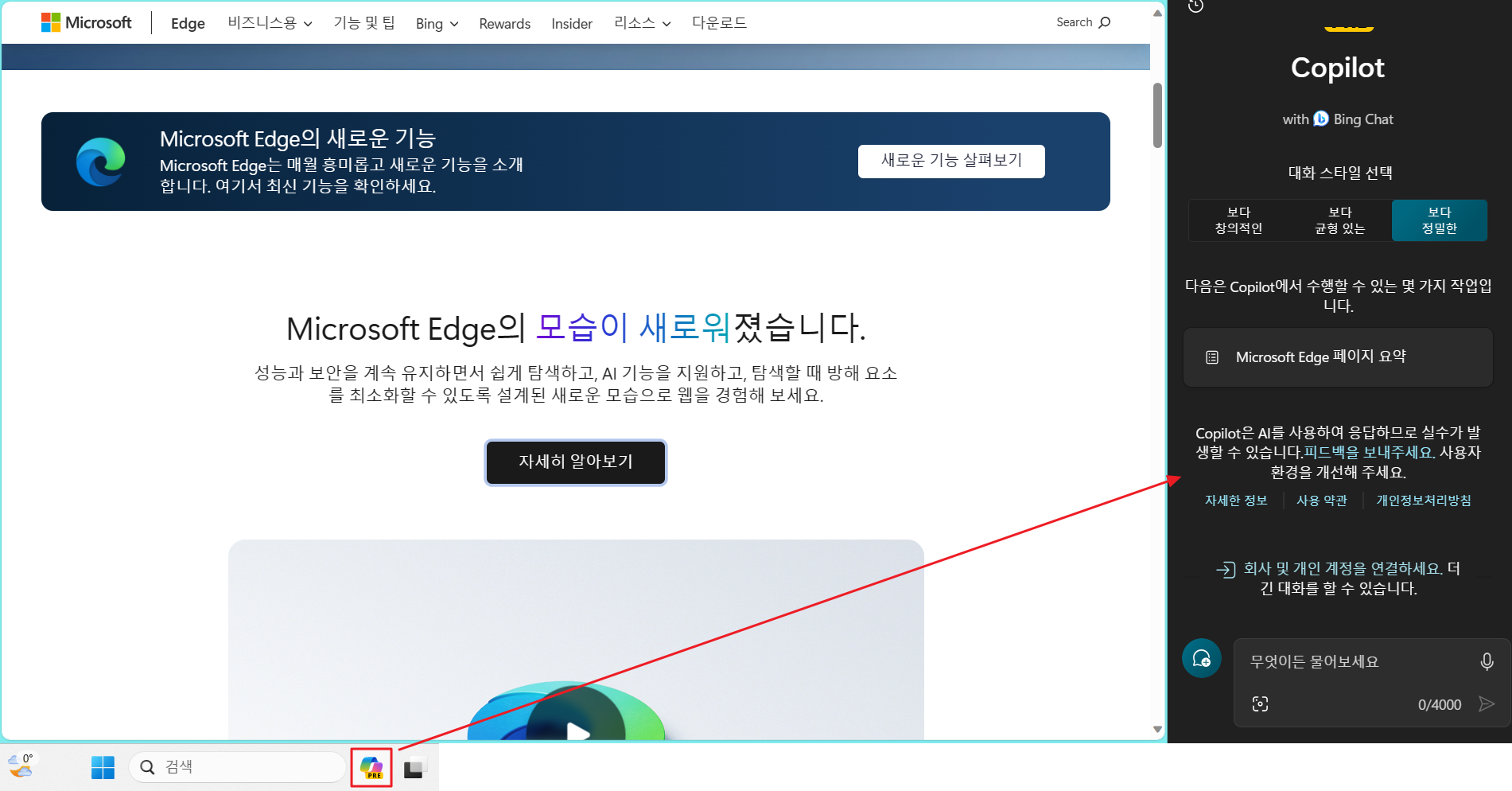Image resolution: width=1512 pixels, height=791 pixels.
Task: Click the Bing Chat logo icon
Action: (x=1321, y=119)
